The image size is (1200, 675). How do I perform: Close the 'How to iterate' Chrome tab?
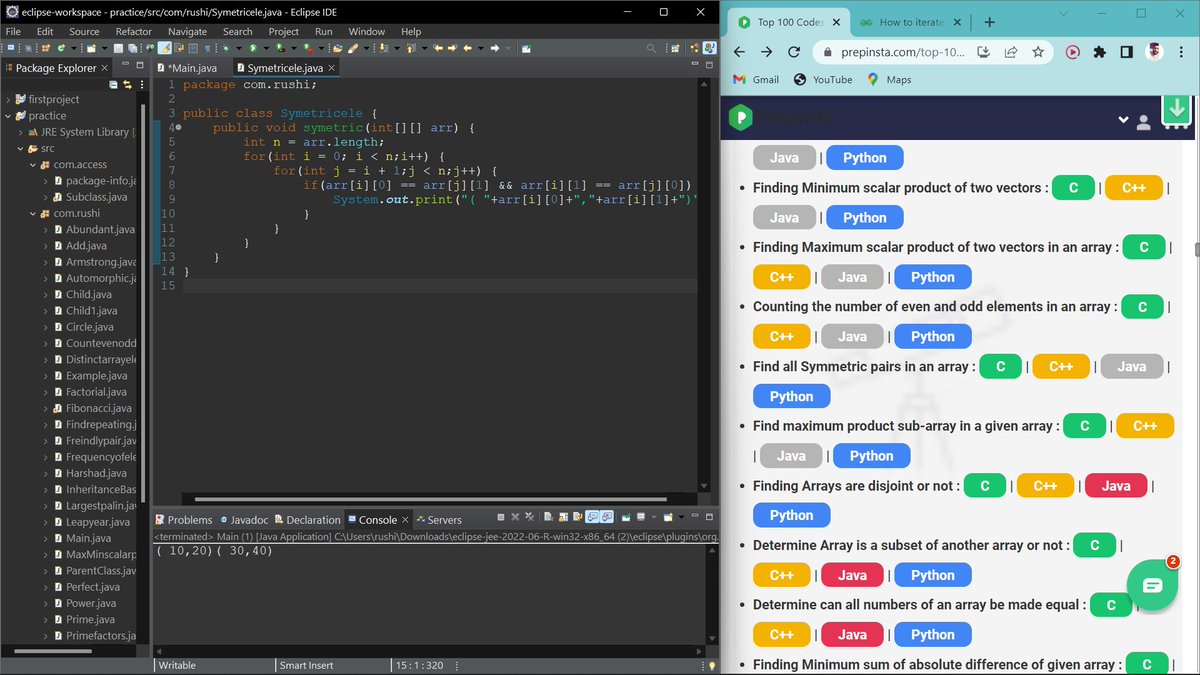click(x=956, y=22)
